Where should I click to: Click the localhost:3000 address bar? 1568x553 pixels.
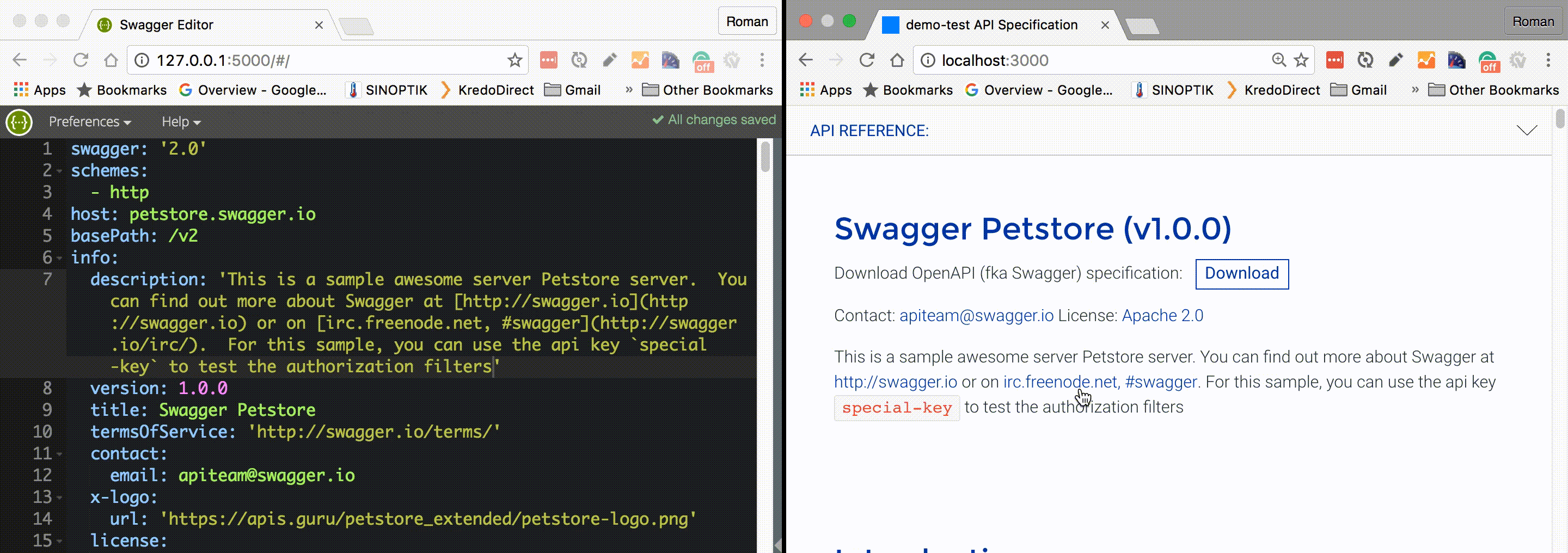(1114, 60)
